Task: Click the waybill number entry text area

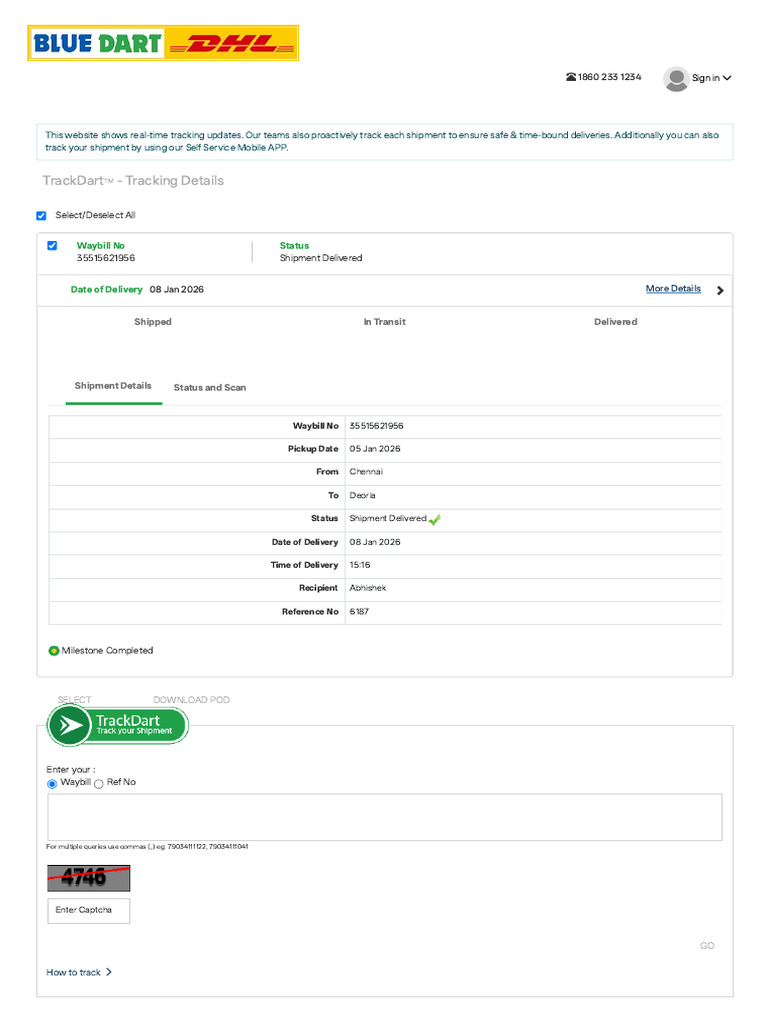Action: coord(385,817)
